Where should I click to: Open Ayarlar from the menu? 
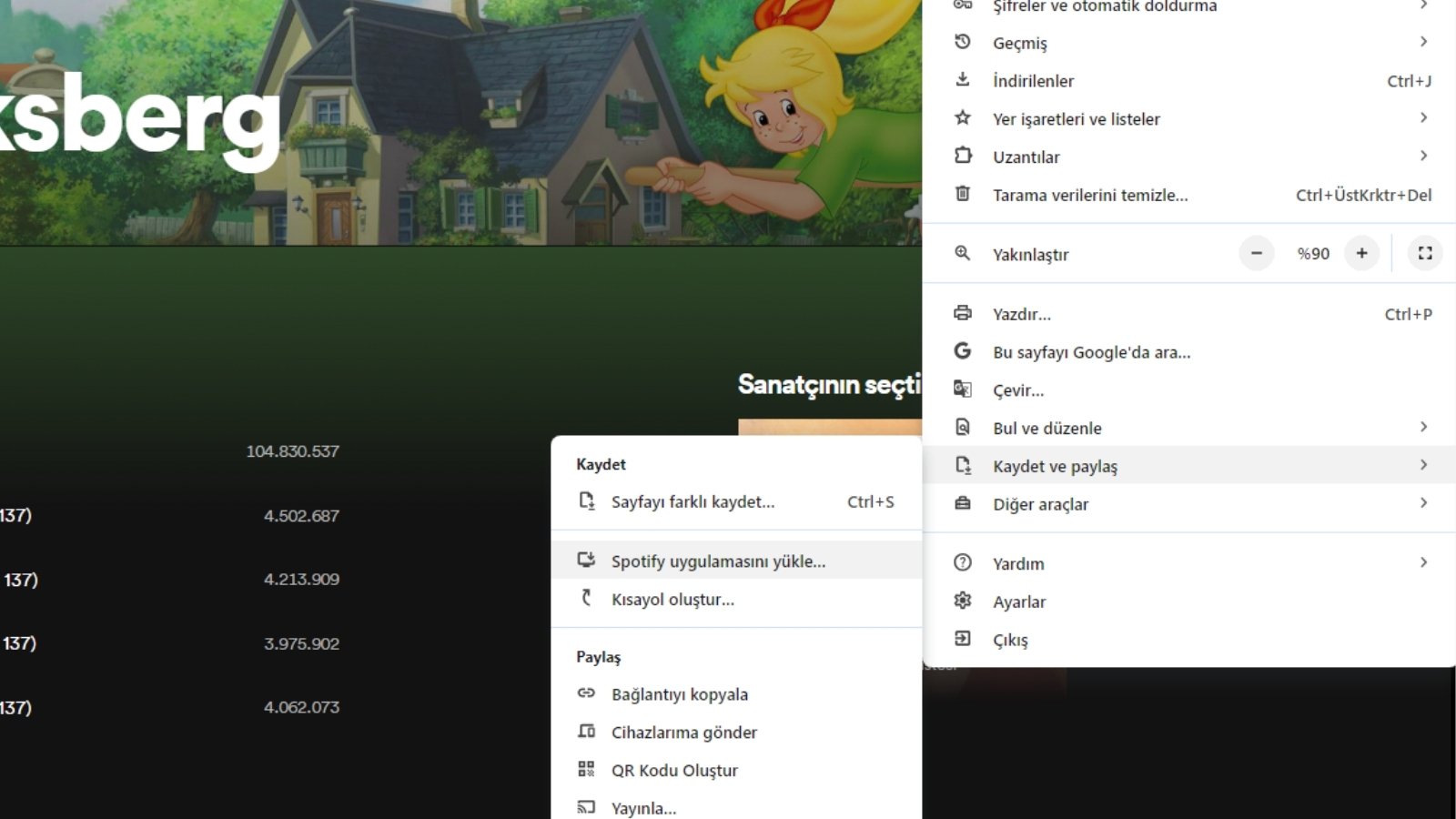(1188, 601)
